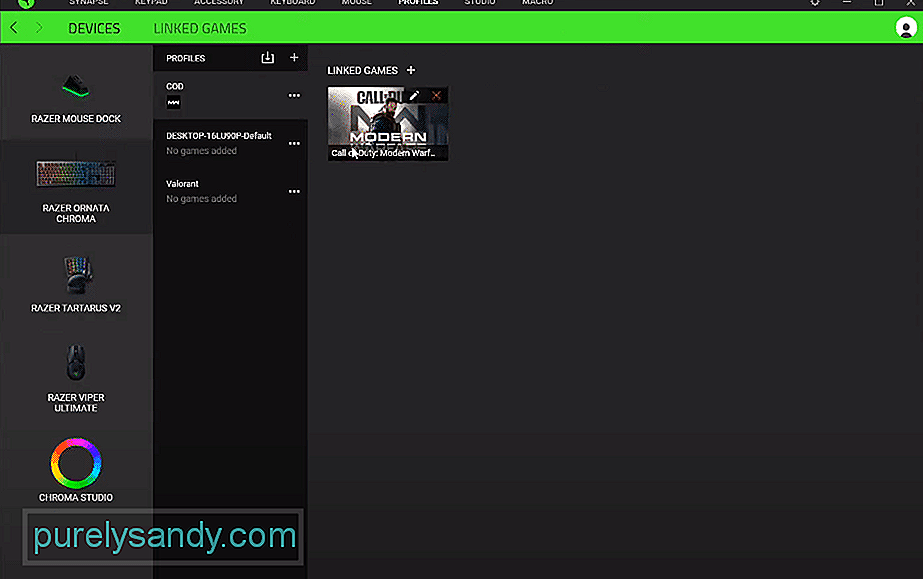Screen dimensions: 923x579
Task: Add a new profile with plus icon
Action: [294, 58]
